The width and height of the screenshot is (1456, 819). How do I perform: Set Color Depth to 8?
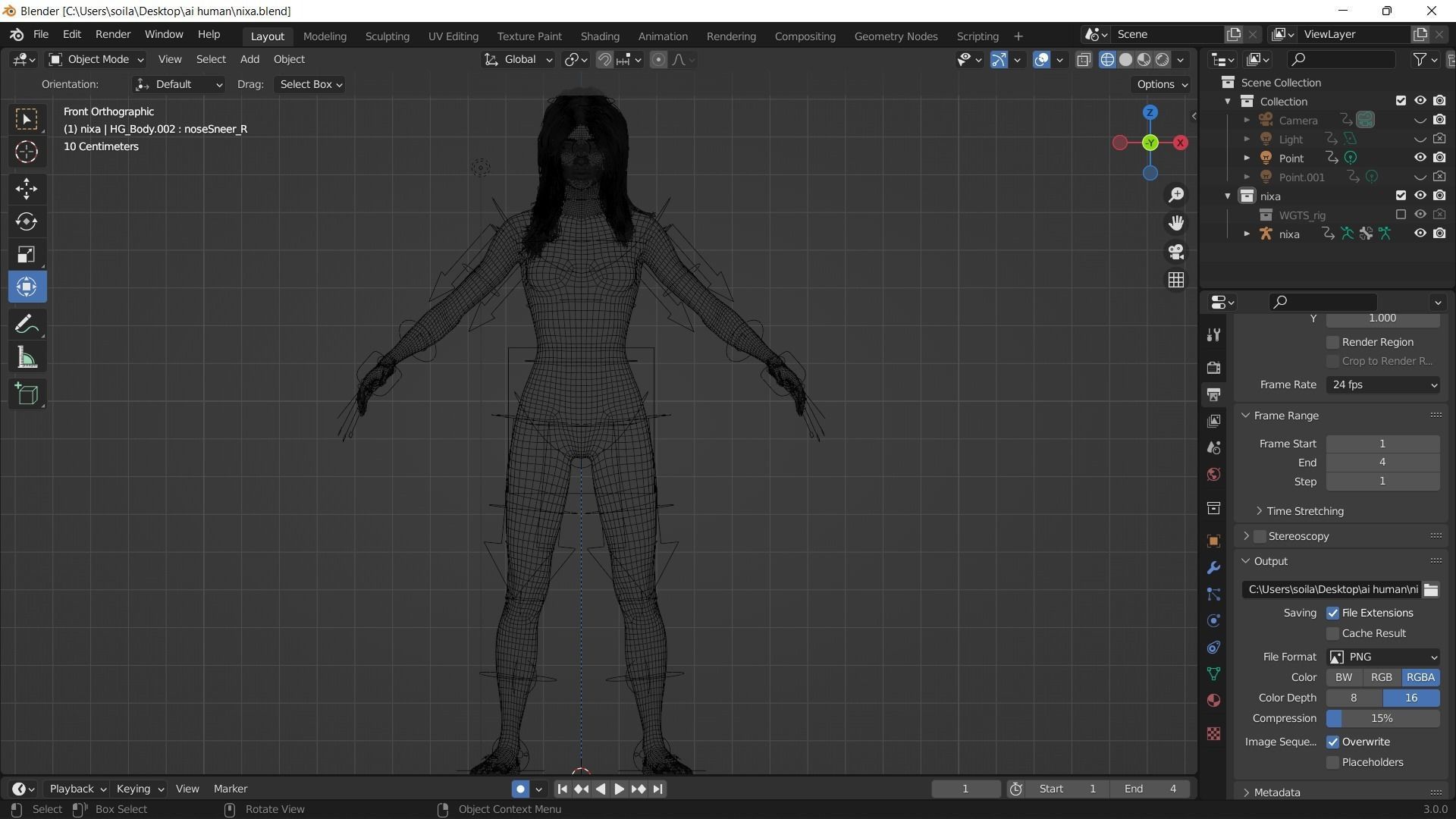[x=1354, y=698]
